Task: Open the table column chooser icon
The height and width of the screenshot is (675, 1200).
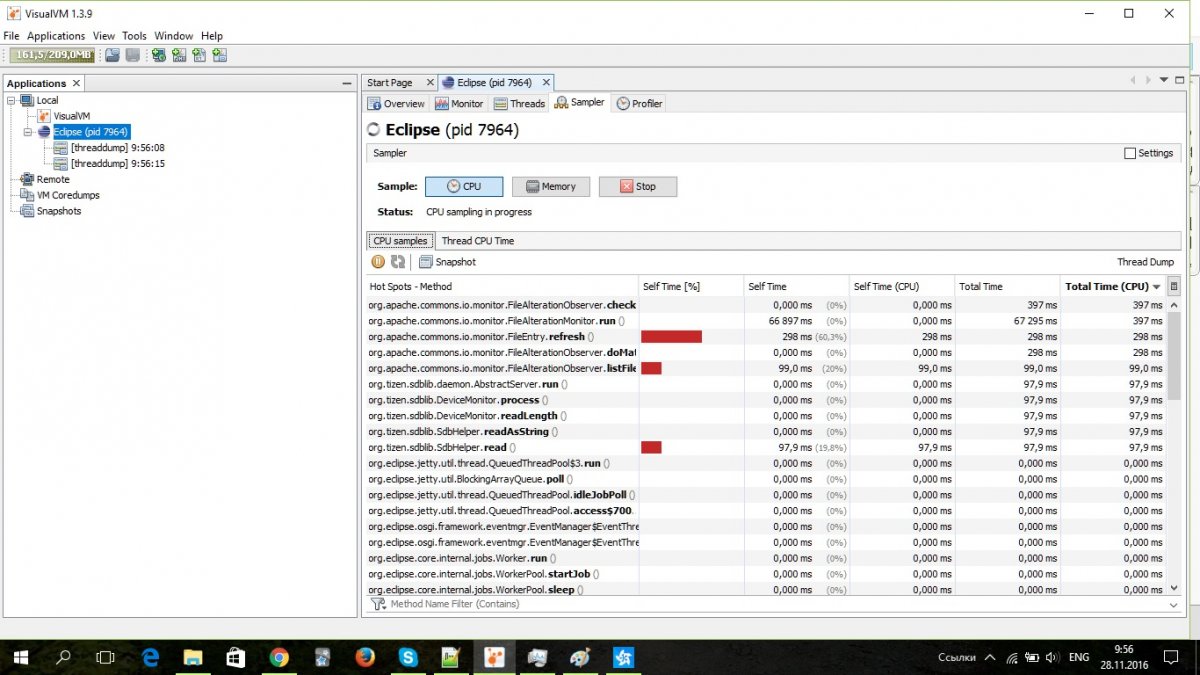Action: tap(1174, 286)
